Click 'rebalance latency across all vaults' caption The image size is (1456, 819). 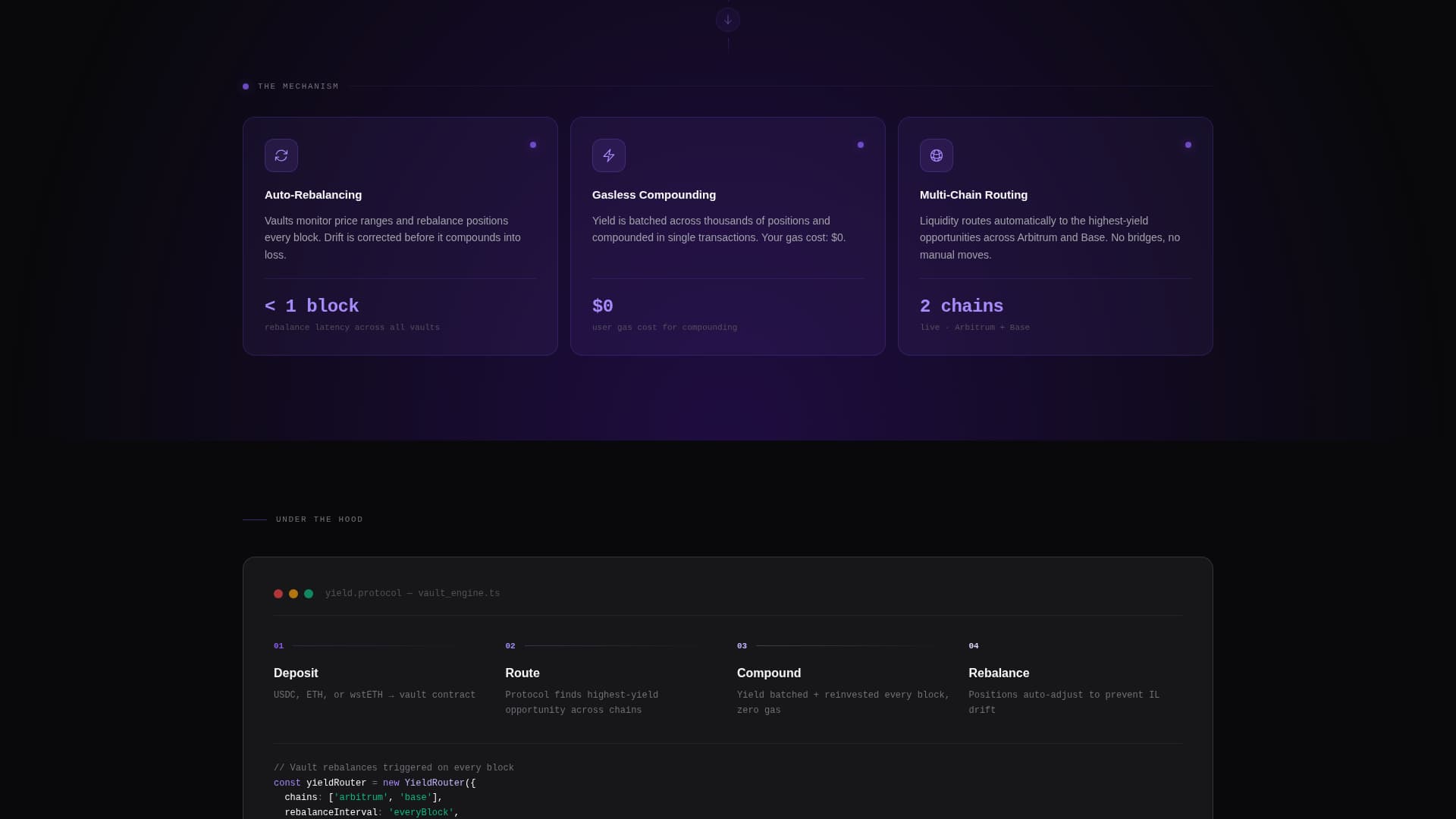tap(352, 328)
